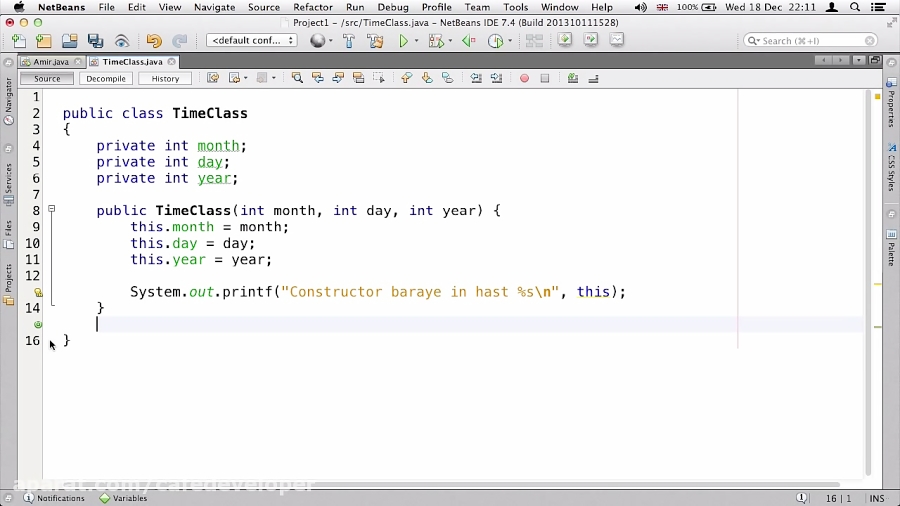Click the New File toolbar icon
The height and width of the screenshot is (506, 900).
pyautogui.click(x=19, y=41)
